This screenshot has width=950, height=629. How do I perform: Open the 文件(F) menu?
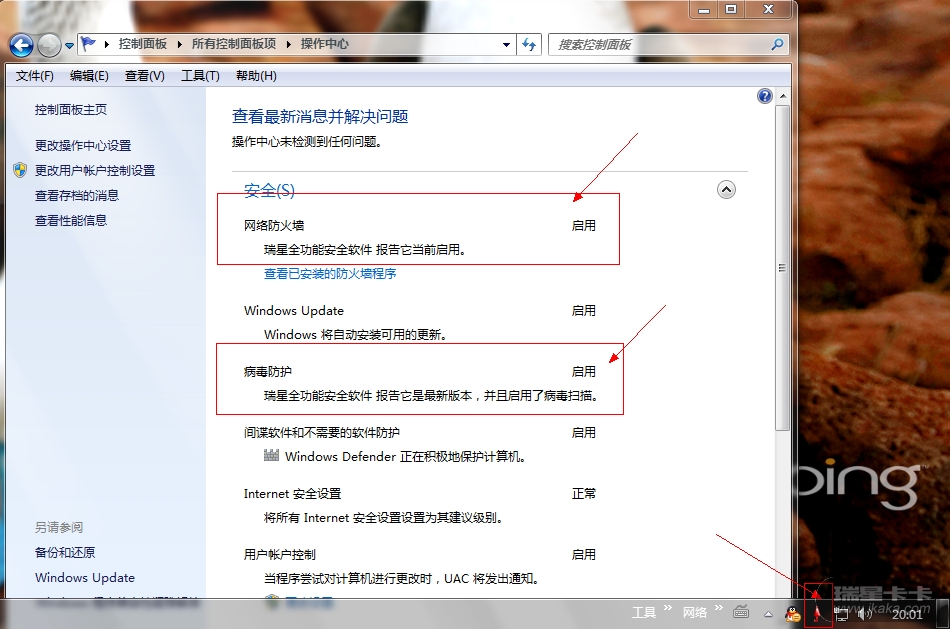point(35,76)
